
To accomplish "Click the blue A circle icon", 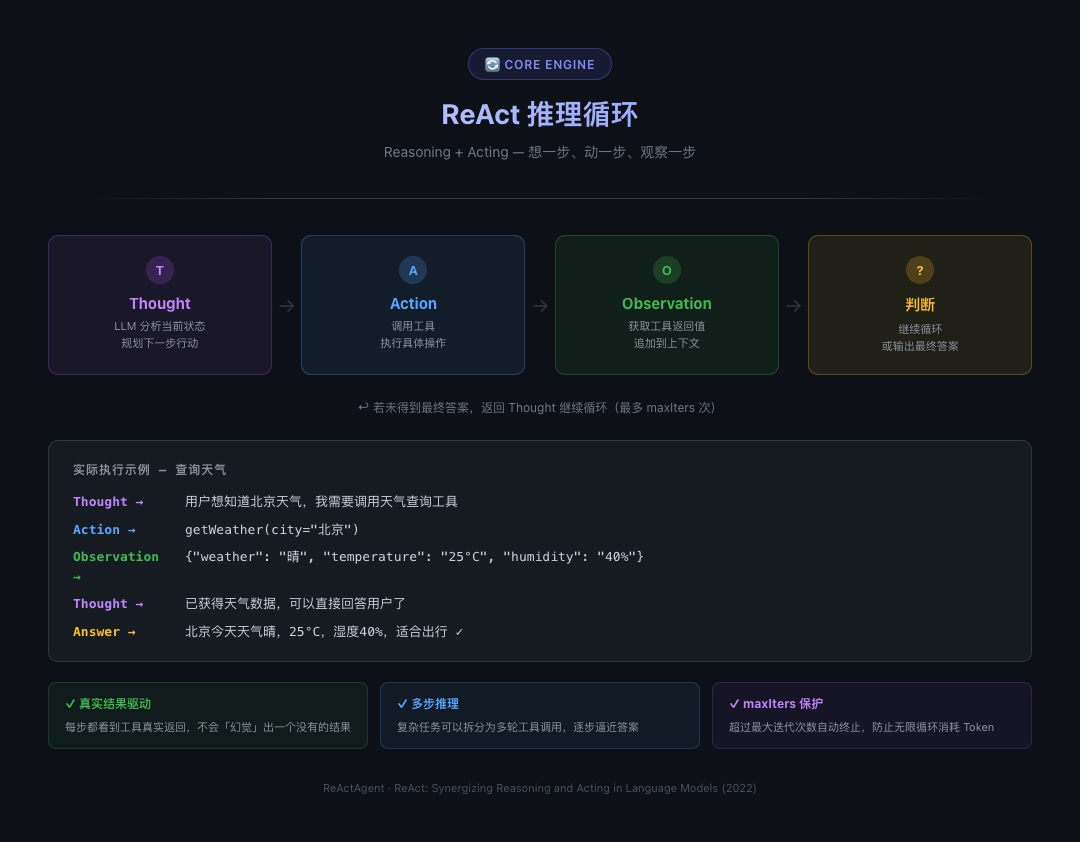I will pyautogui.click(x=413, y=270).
